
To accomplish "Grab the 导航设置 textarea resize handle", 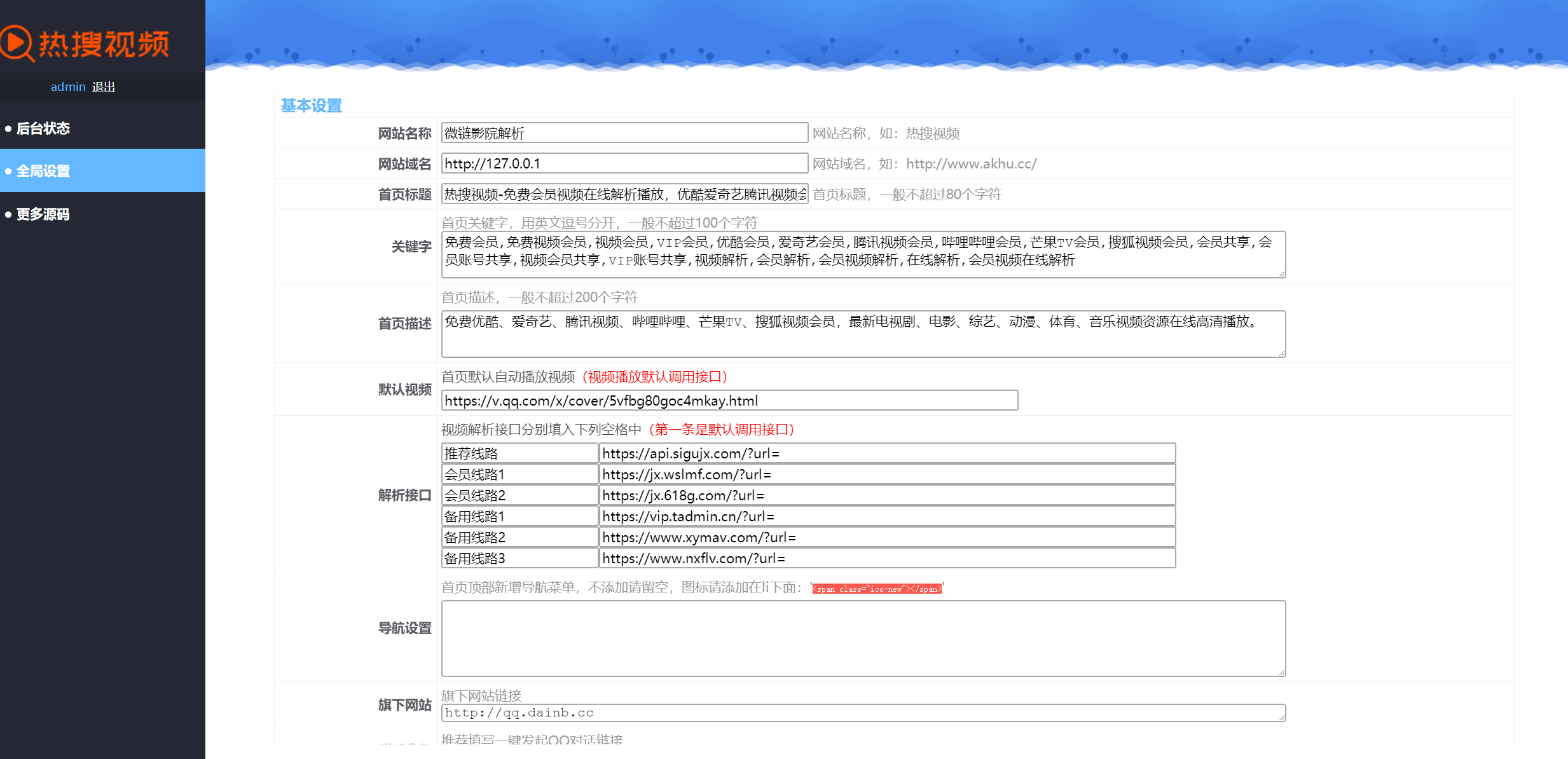I will [x=1282, y=673].
